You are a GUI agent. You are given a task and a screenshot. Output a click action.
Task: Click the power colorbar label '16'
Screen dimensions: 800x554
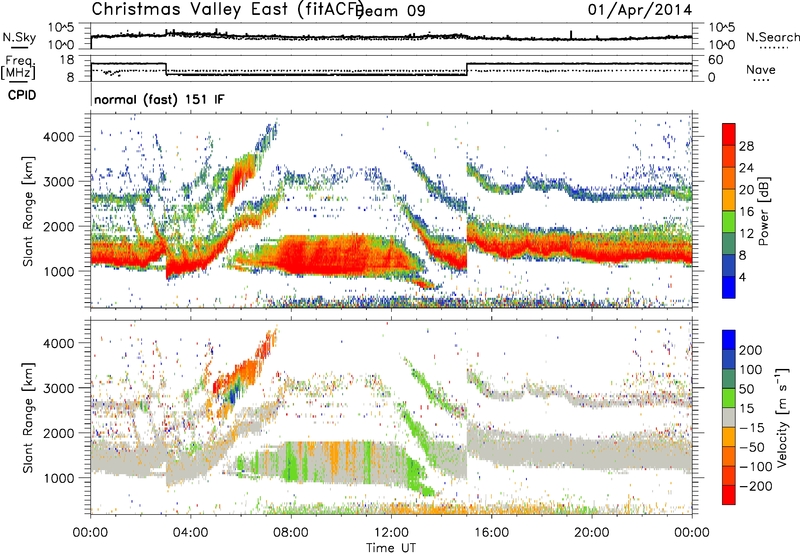[x=746, y=212]
